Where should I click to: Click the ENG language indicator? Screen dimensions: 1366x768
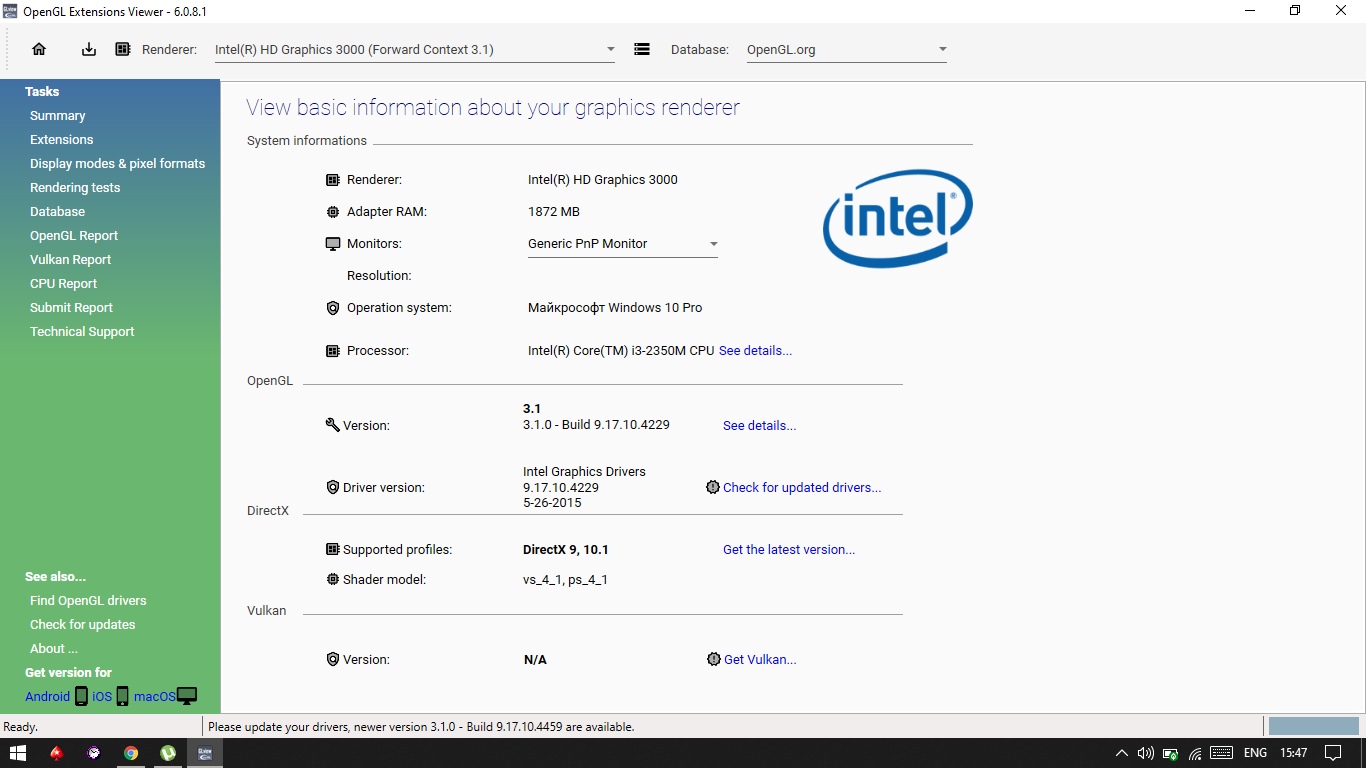pos(1255,753)
